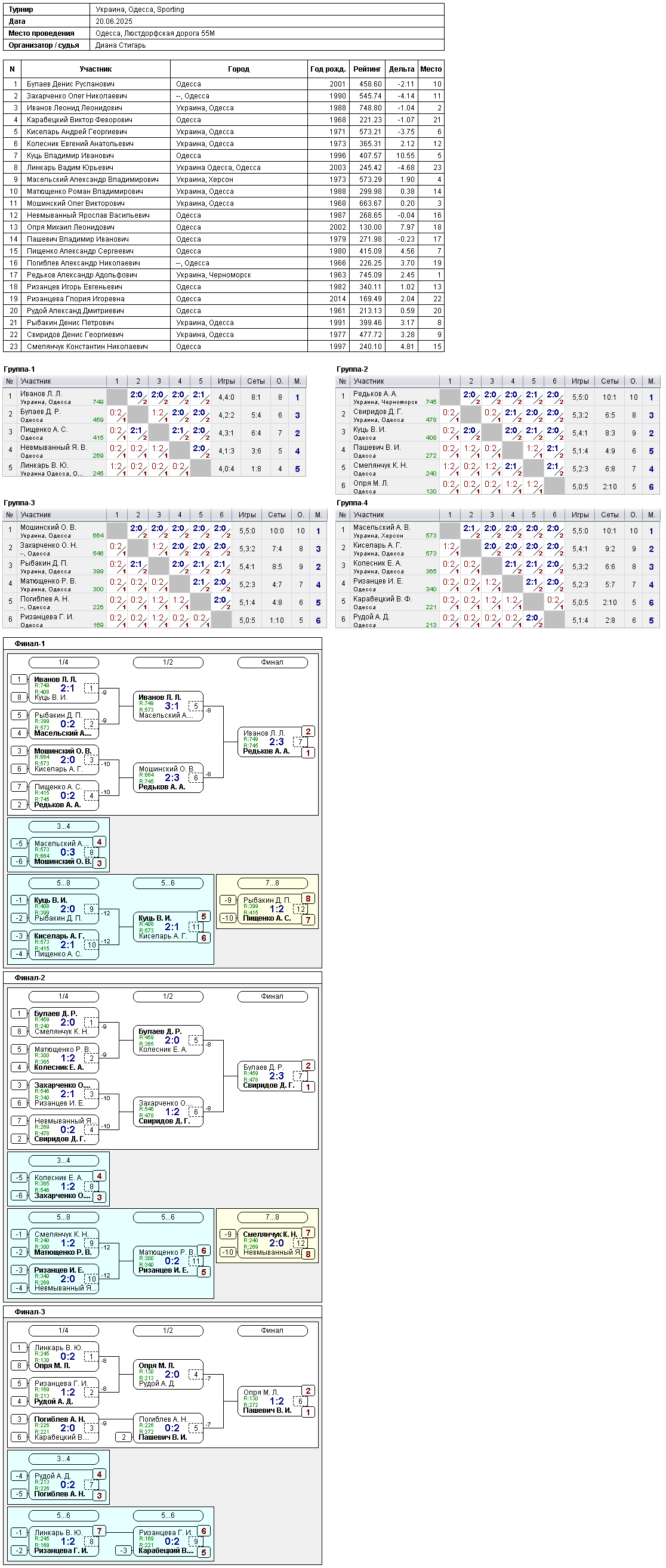Click the 'Финал-3' section heading
Screen dimensions: 666x1568
point(30,1312)
